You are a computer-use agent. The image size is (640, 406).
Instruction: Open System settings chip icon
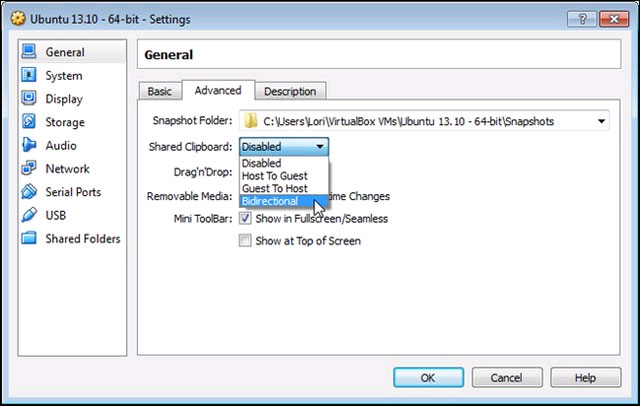point(28,76)
